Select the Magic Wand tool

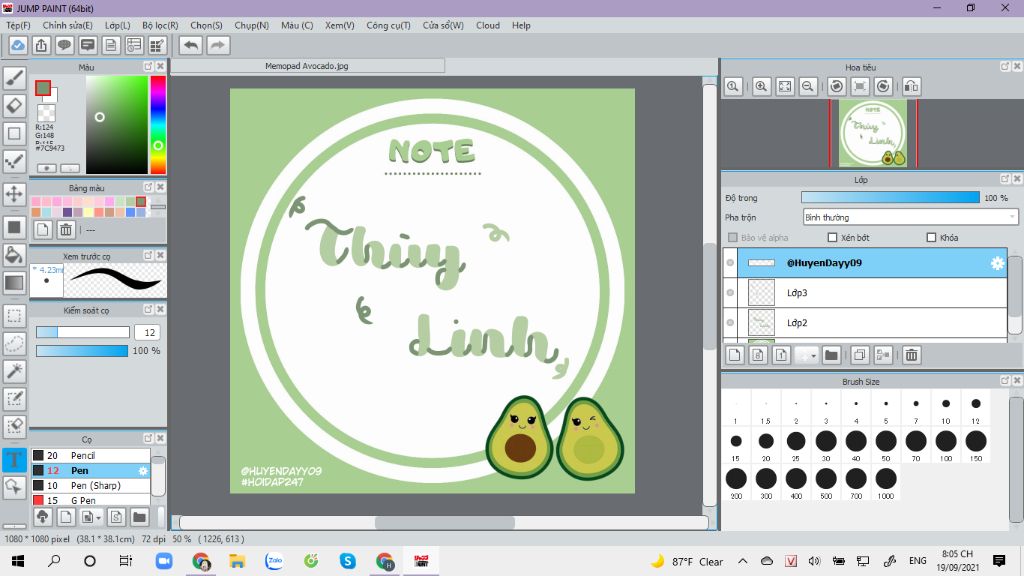coord(14,371)
